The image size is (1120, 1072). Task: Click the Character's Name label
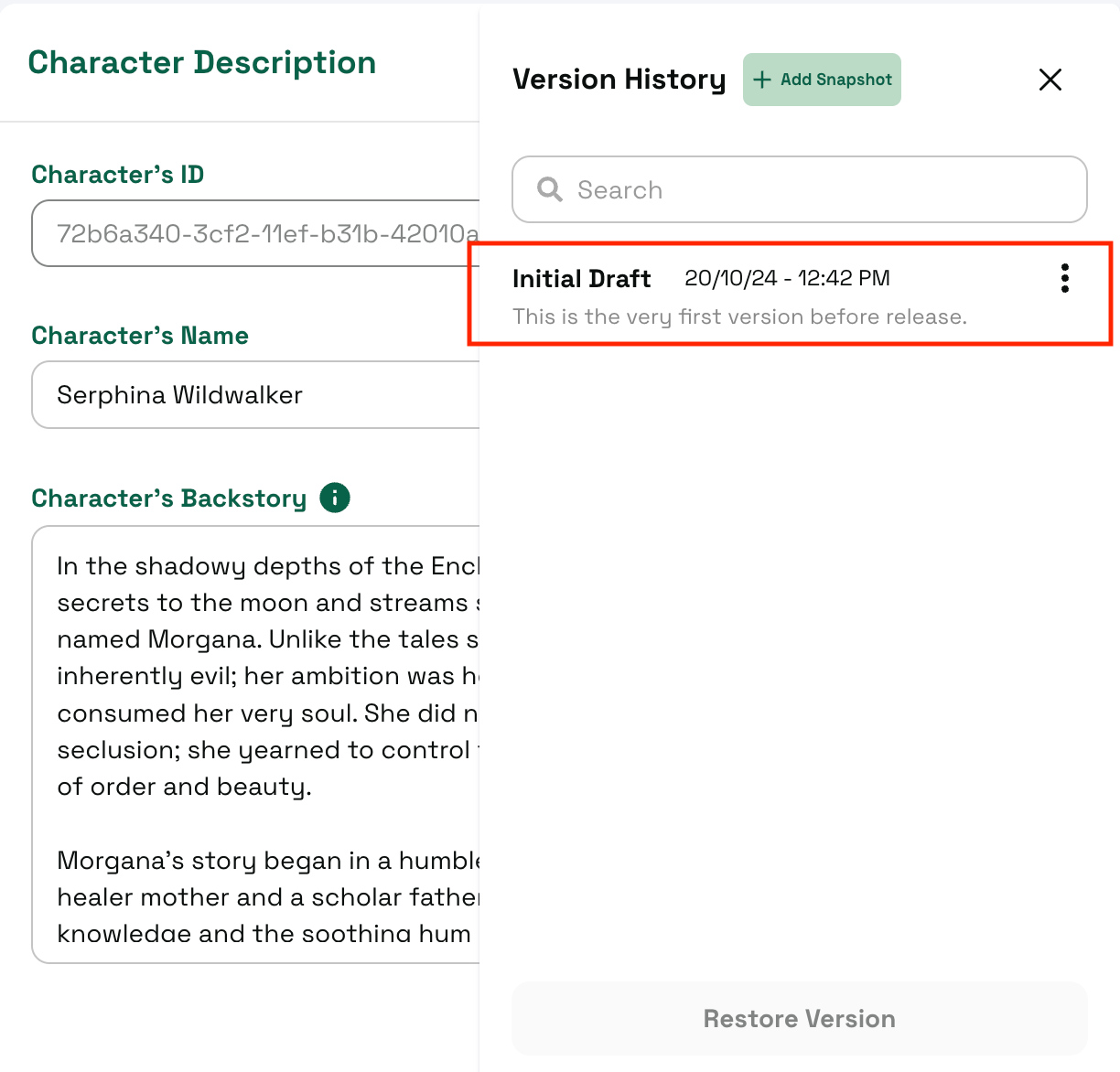(x=139, y=336)
